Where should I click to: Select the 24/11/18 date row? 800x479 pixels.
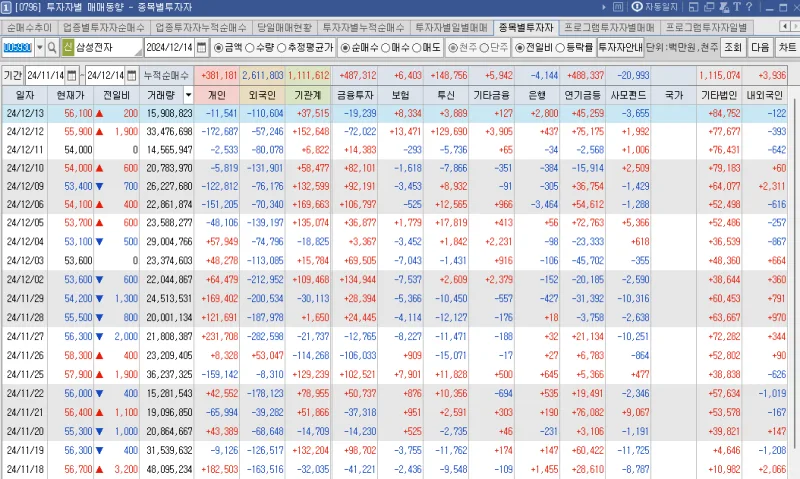click(x=394, y=469)
